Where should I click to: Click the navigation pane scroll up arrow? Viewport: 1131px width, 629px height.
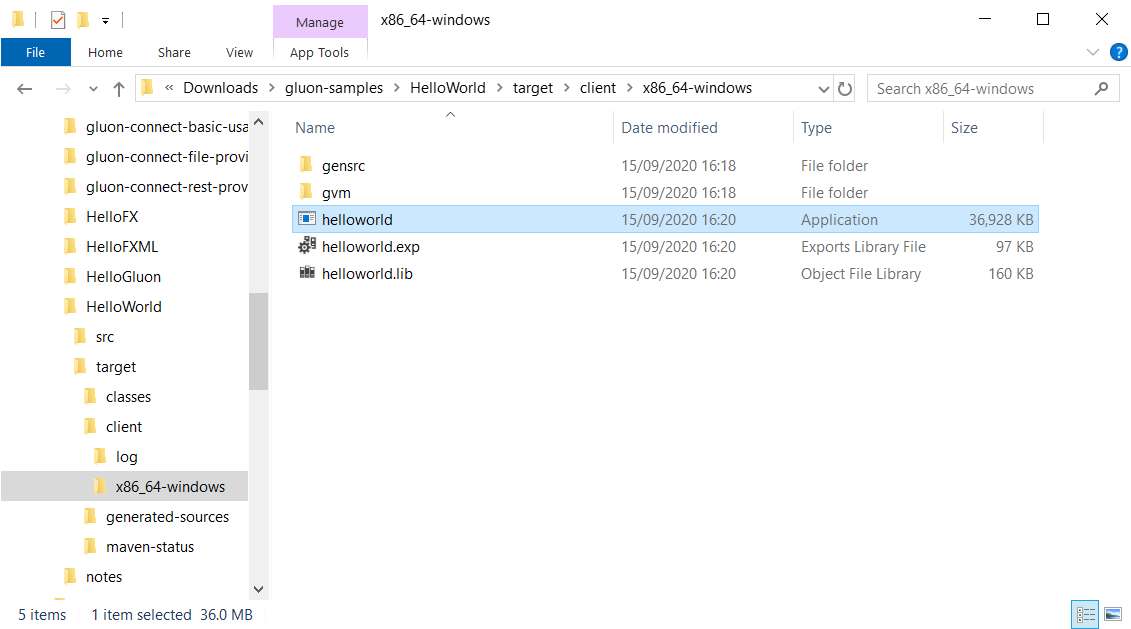pos(258,122)
